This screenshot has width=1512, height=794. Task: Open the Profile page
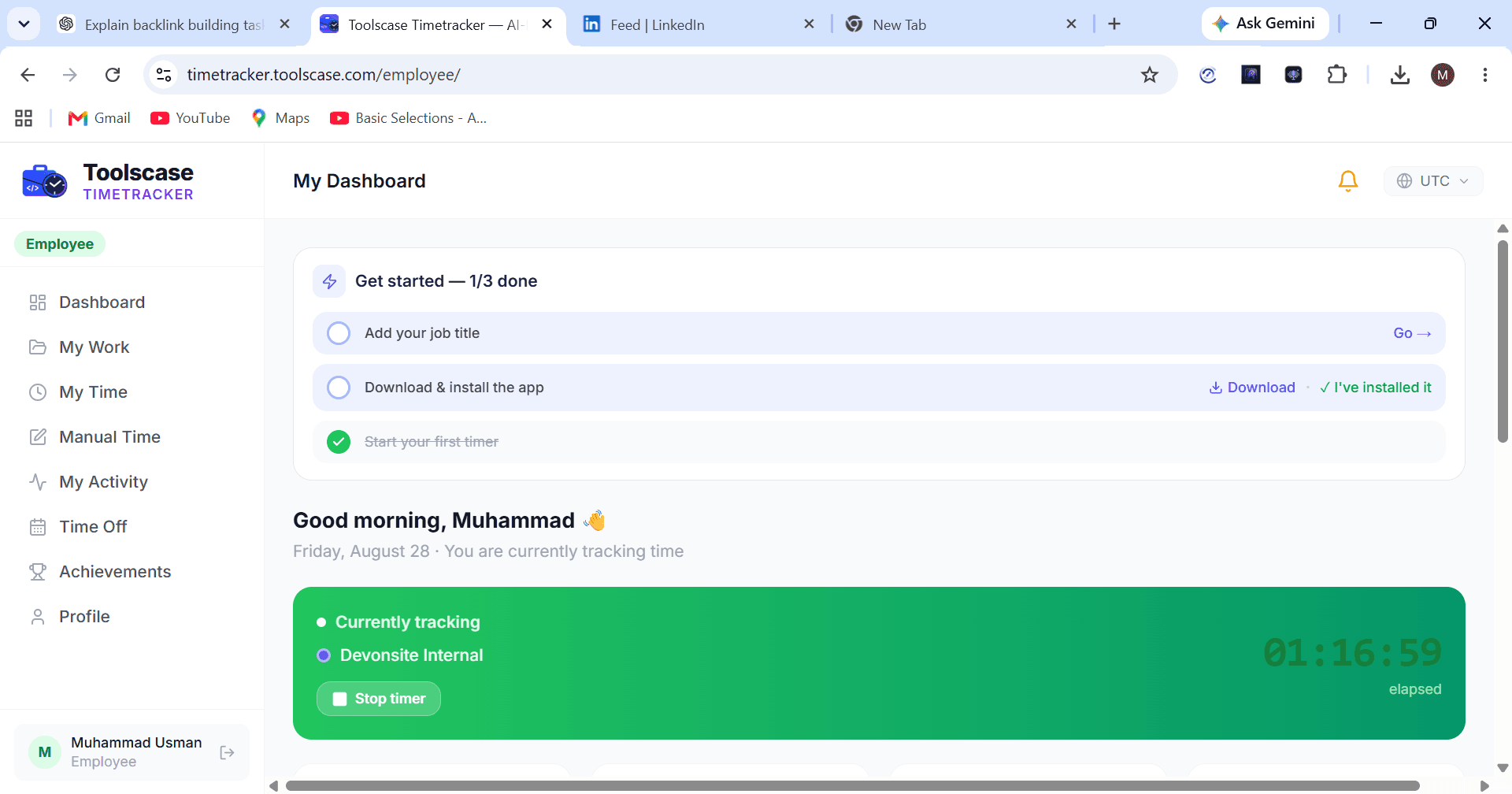(x=84, y=617)
